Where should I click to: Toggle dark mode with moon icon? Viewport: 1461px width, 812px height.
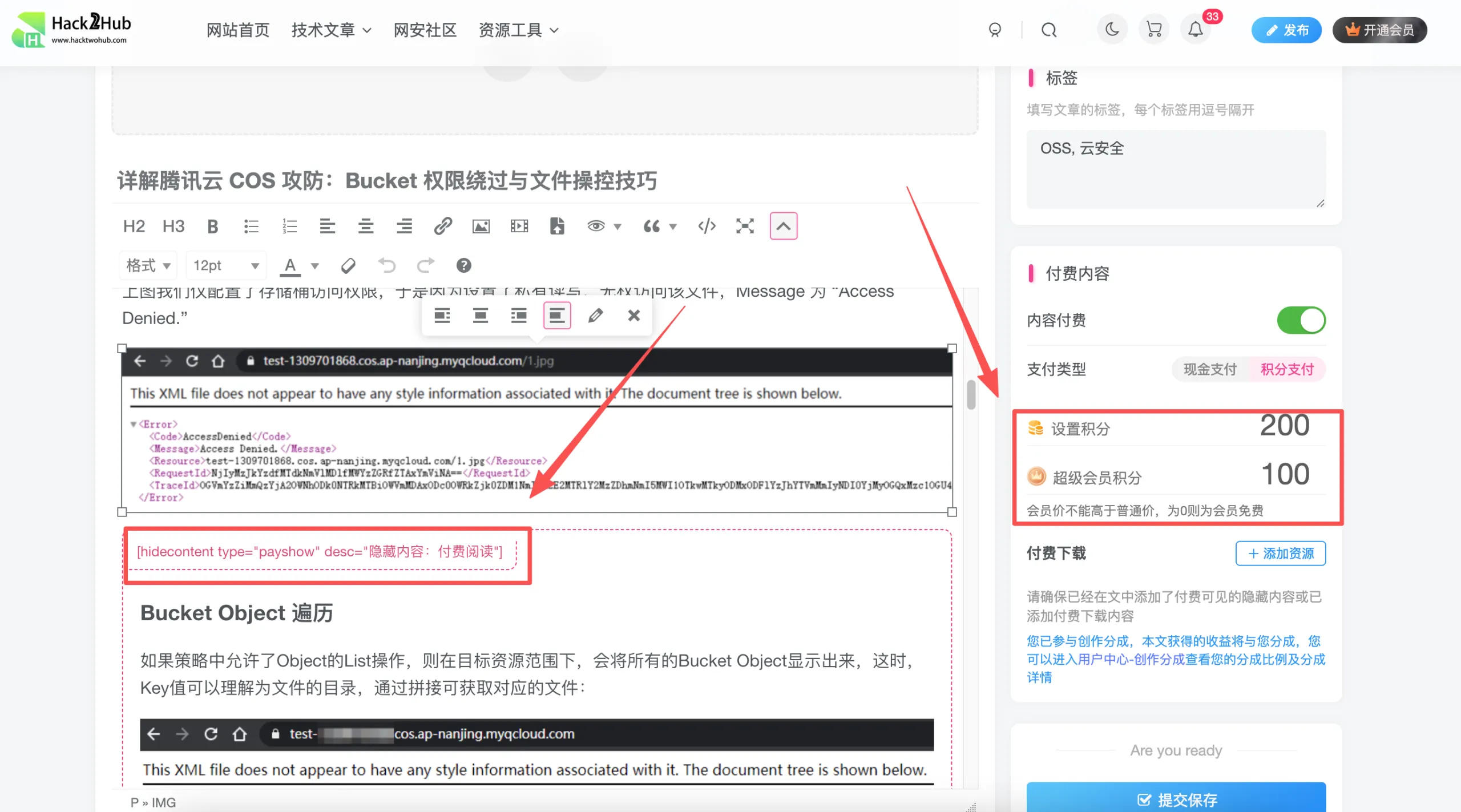1112,29
